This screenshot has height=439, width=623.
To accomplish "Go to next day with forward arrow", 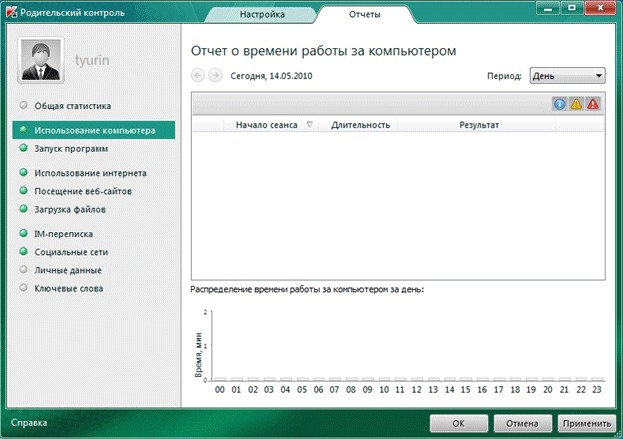I will 215,75.
